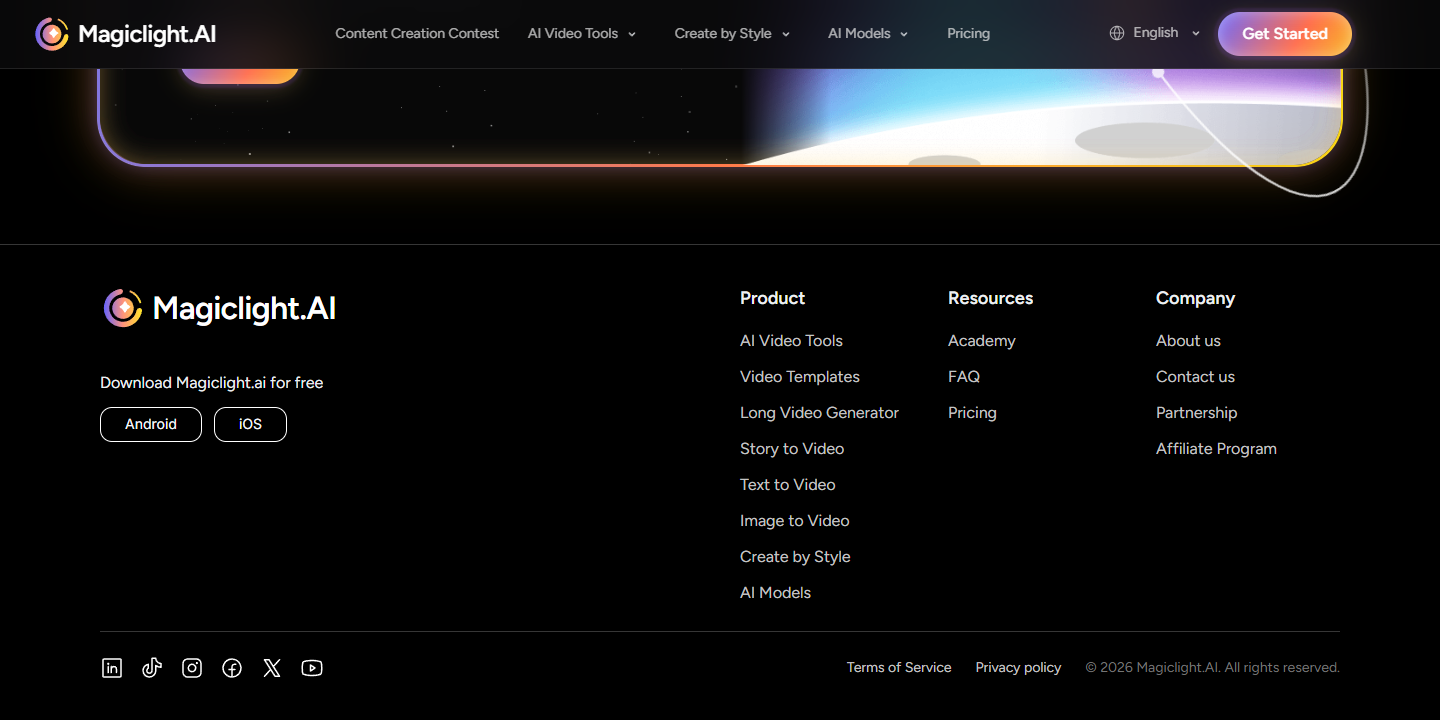Go to Content Creation Contest
The image size is (1440, 720).
pyautogui.click(x=417, y=33)
